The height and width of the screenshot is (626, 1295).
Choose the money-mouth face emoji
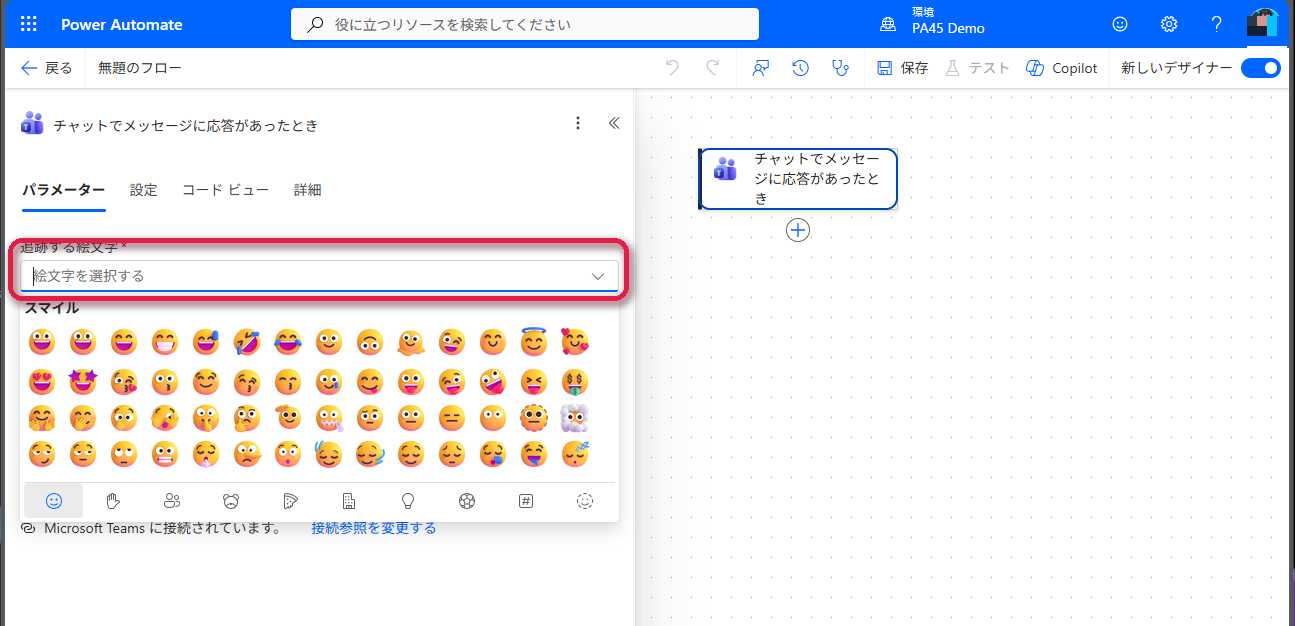(x=575, y=381)
